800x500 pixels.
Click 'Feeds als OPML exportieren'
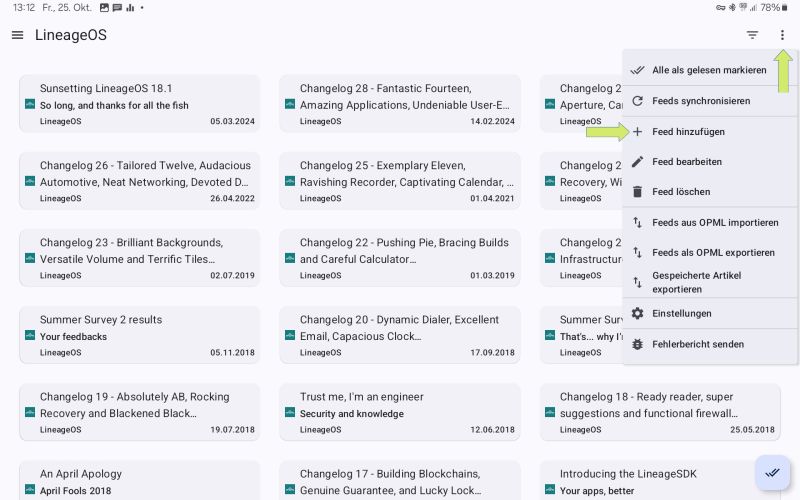tap(713, 252)
